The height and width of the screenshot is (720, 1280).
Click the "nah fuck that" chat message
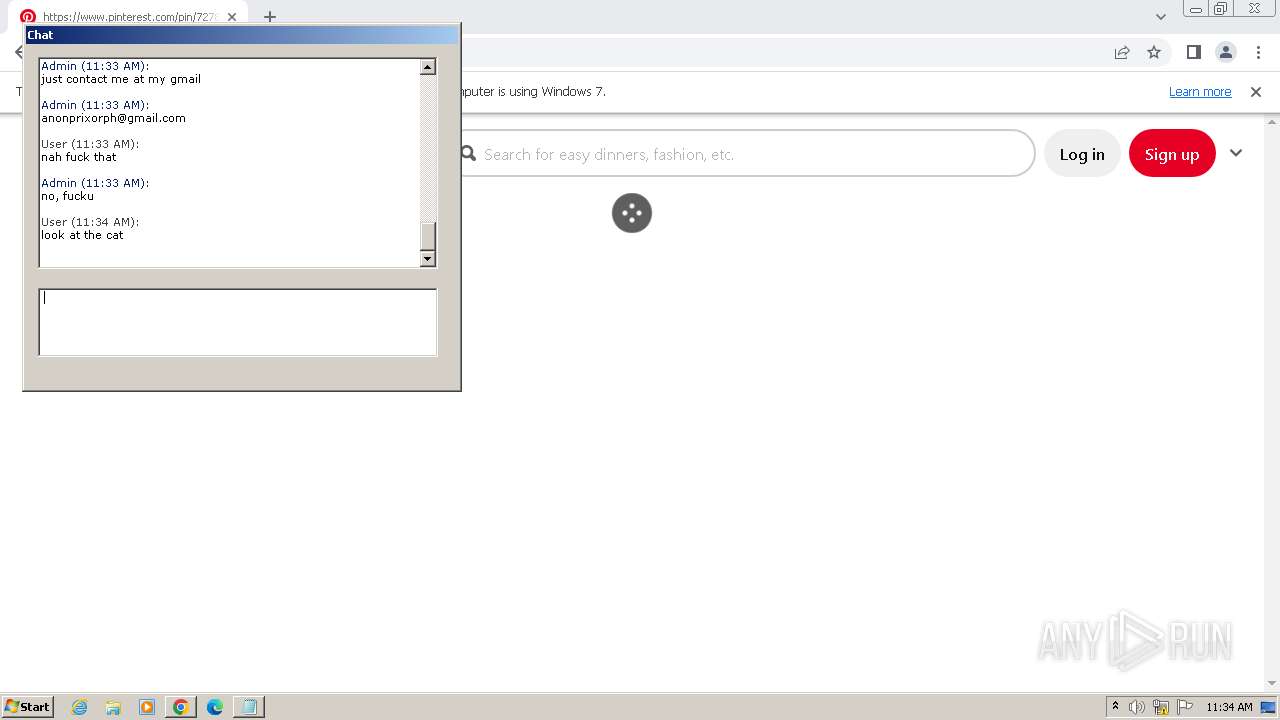pos(79,157)
